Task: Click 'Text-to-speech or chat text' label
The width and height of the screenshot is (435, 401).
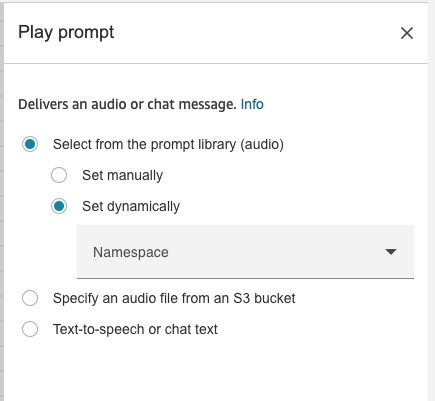Action: point(135,329)
